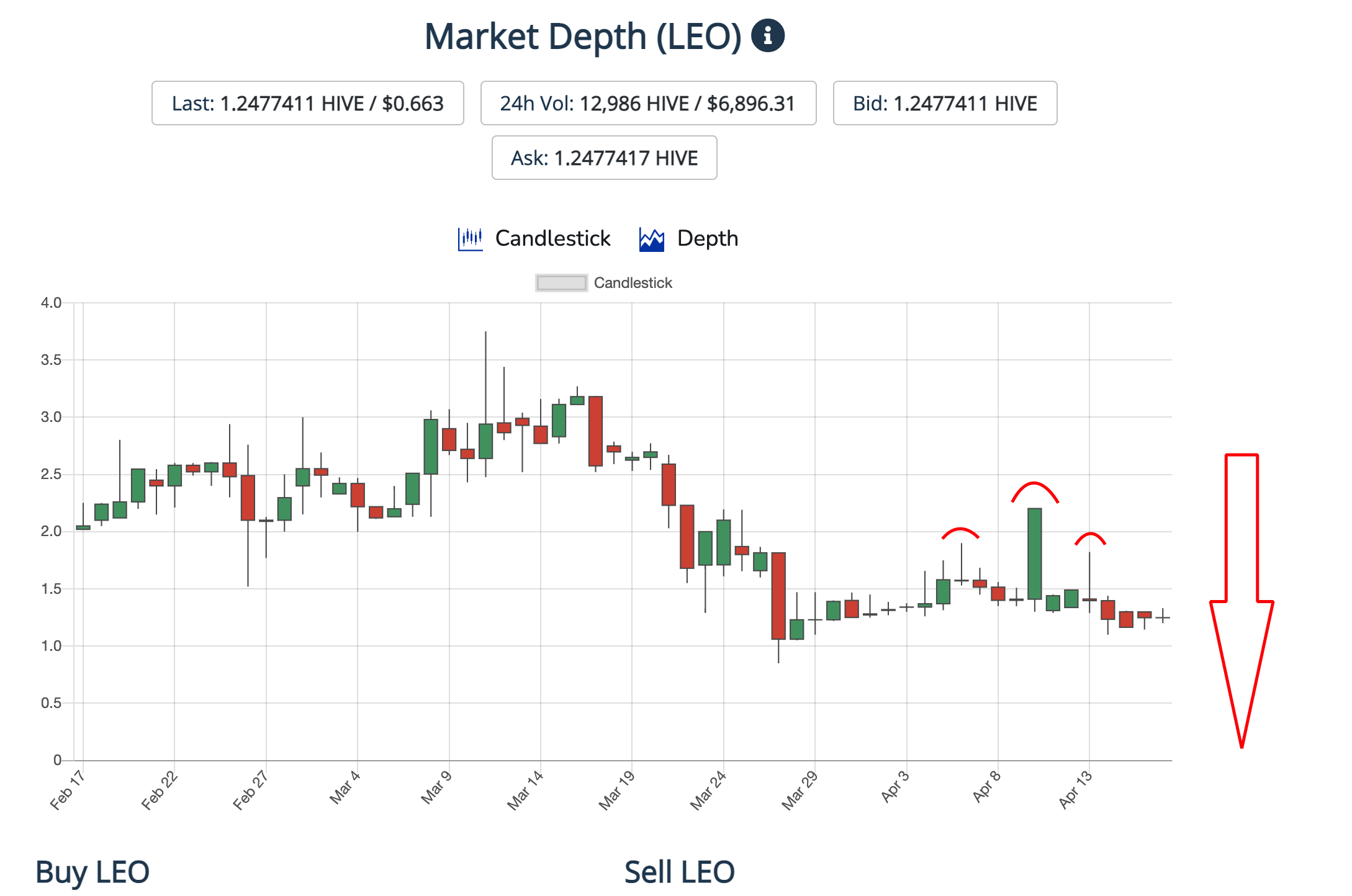The image size is (1352, 896).
Task: Toggle the Candlestick legend swatch
Action: pos(561,283)
